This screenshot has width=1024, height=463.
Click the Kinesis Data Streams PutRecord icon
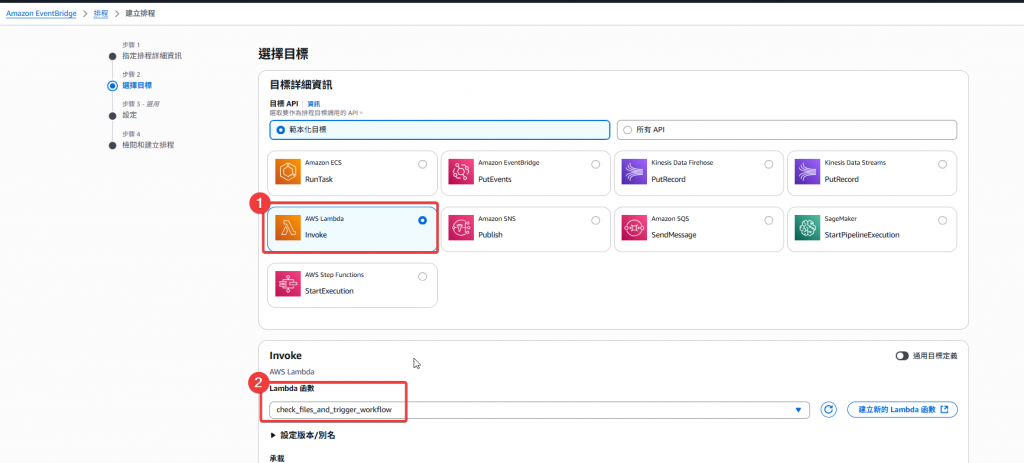(x=808, y=172)
